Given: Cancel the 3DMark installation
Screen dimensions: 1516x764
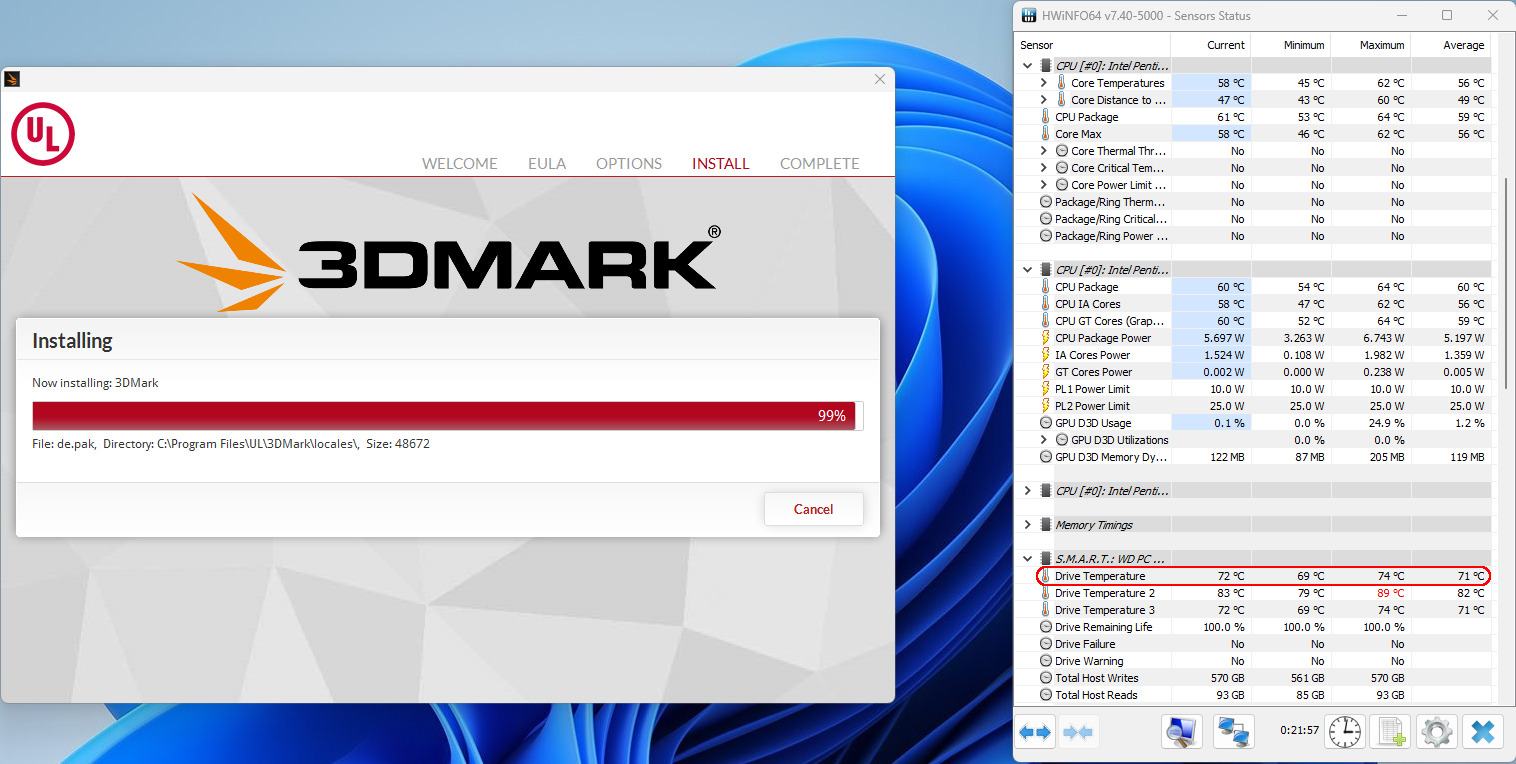Looking at the screenshot, I should [x=813, y=509].
